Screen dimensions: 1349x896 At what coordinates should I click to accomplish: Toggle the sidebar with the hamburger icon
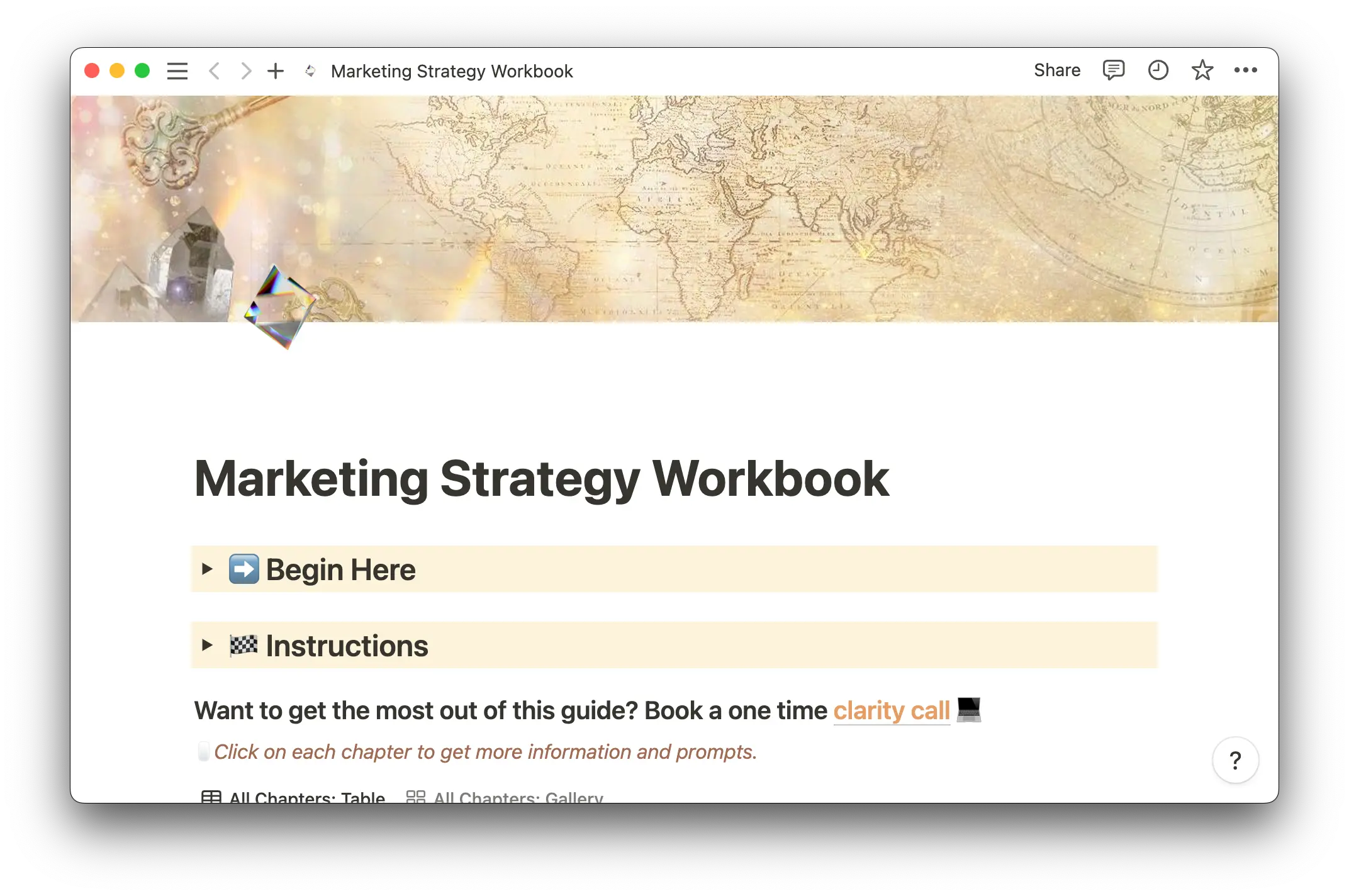pyautogui.click(x=177, y=70)
